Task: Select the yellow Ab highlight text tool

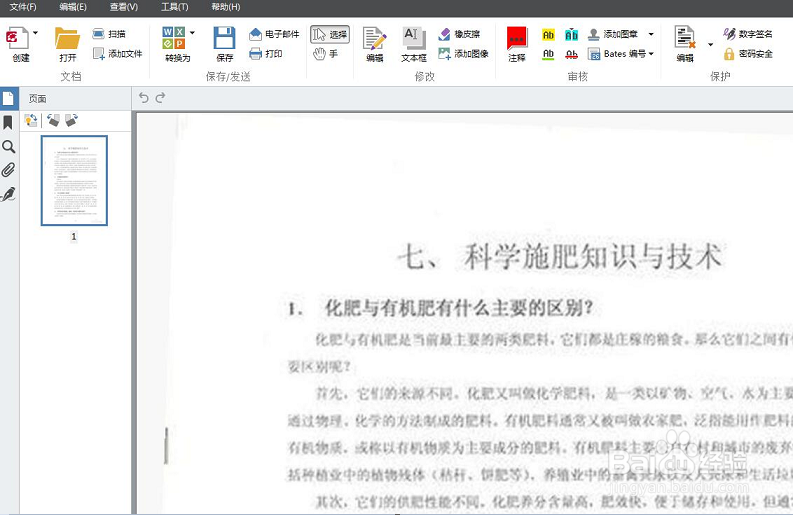Action: [x=548, y=34]
